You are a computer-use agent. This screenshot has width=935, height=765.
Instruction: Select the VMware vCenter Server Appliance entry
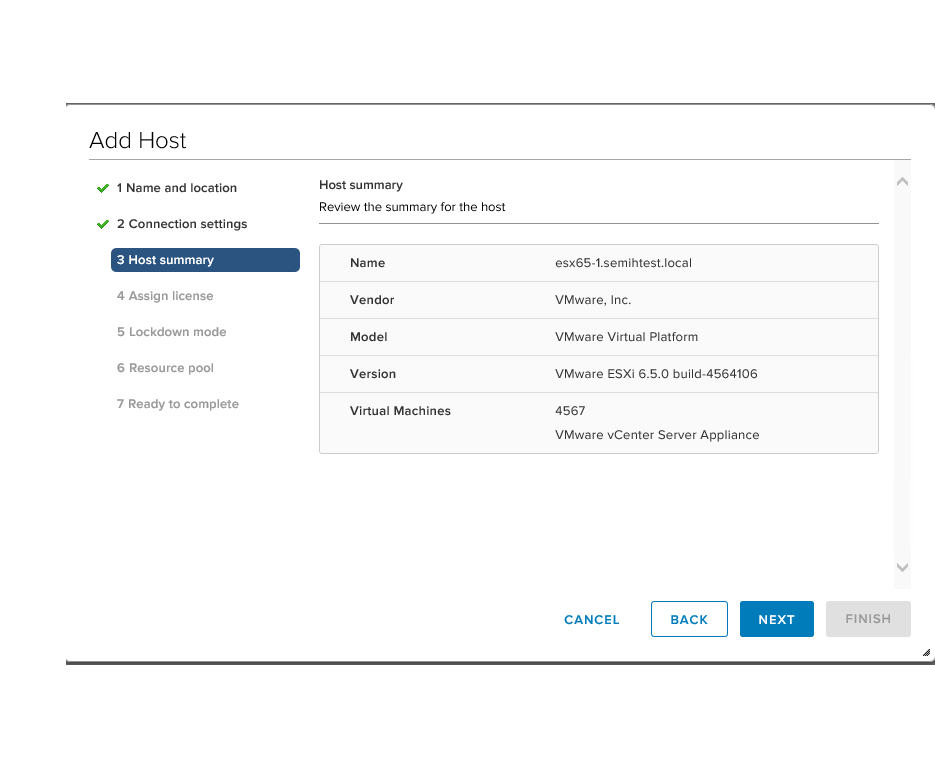pos(656,435)
